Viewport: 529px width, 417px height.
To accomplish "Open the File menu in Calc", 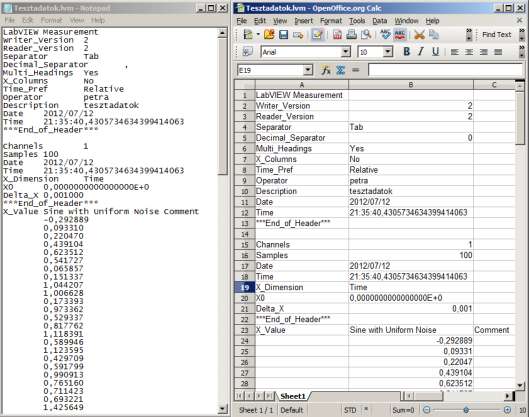I will 242,21.
